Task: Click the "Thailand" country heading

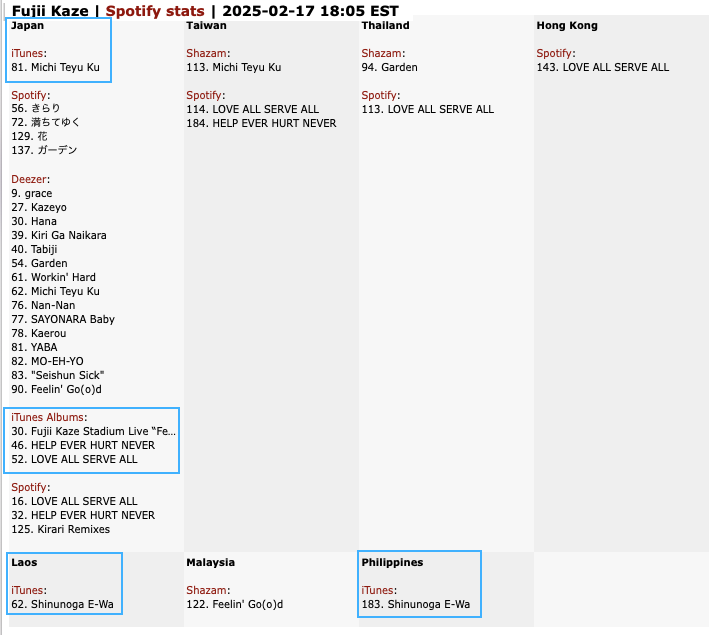Action: pos(385,25)
